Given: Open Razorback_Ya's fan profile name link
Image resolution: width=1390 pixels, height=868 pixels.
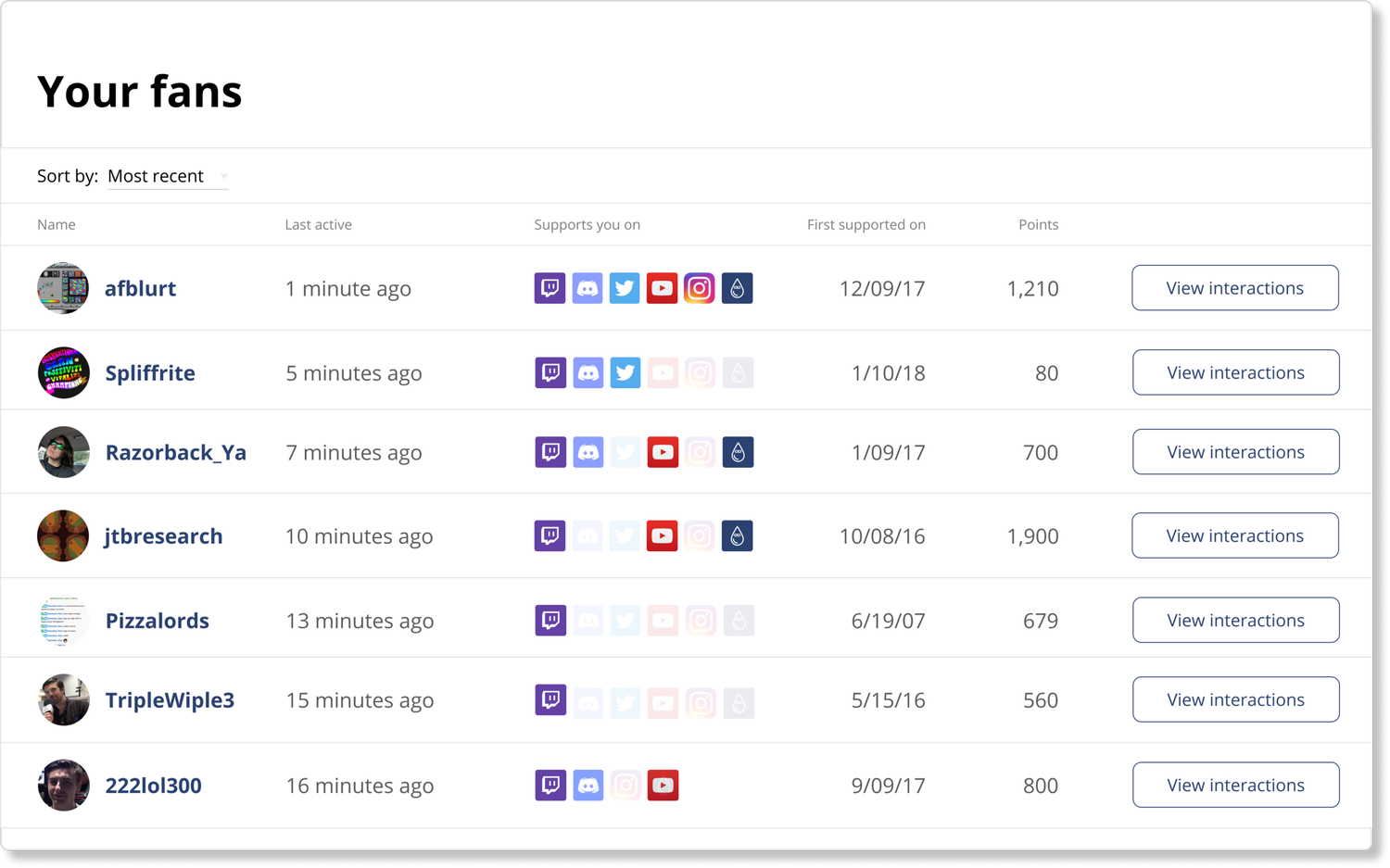Looking at the screenshot, I should point(176,452).
